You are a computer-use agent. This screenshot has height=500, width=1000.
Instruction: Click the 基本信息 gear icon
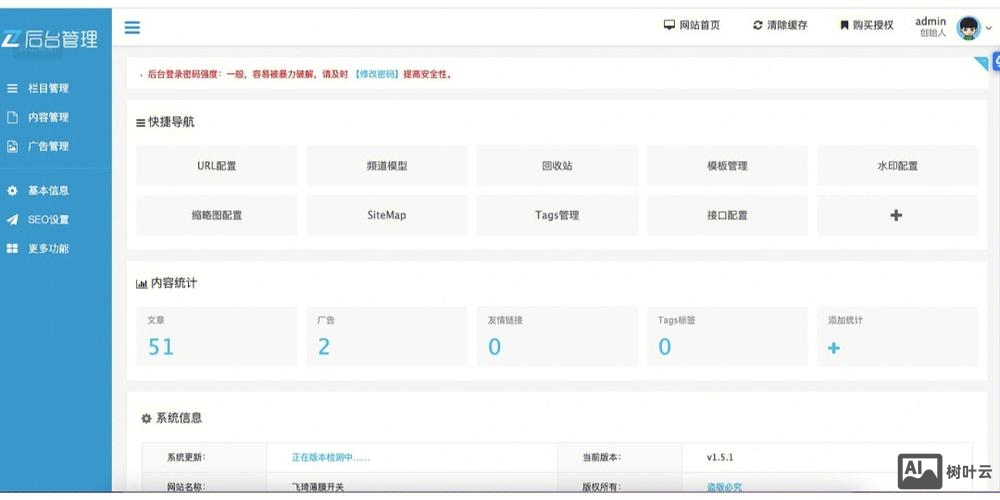(12, 191)
